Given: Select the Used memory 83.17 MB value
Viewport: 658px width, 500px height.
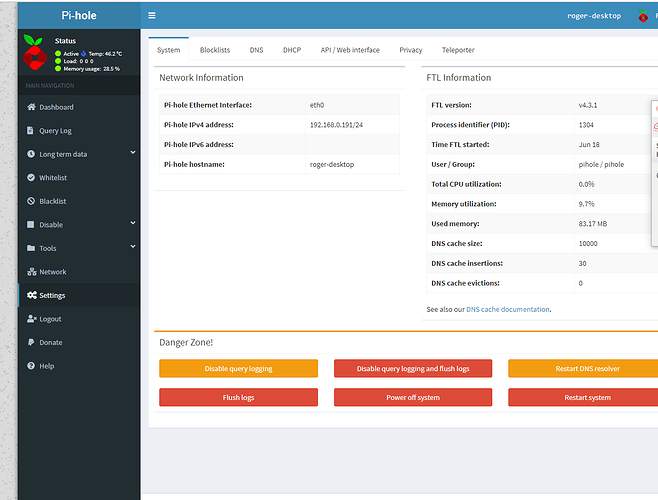Looking at the screenshot, I should click(x=593, y=224).
